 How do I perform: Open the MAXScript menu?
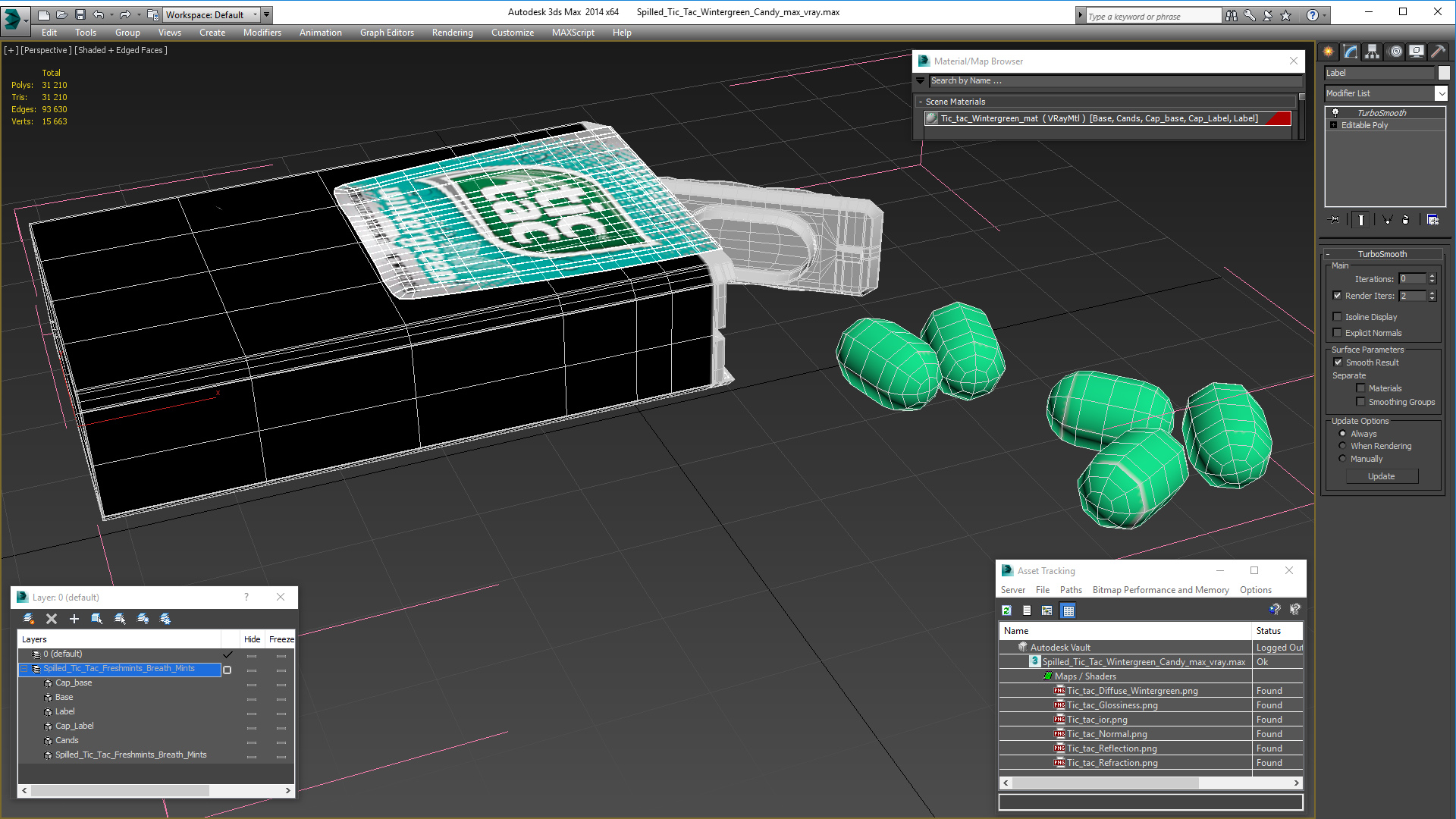(x=573, y=33)
